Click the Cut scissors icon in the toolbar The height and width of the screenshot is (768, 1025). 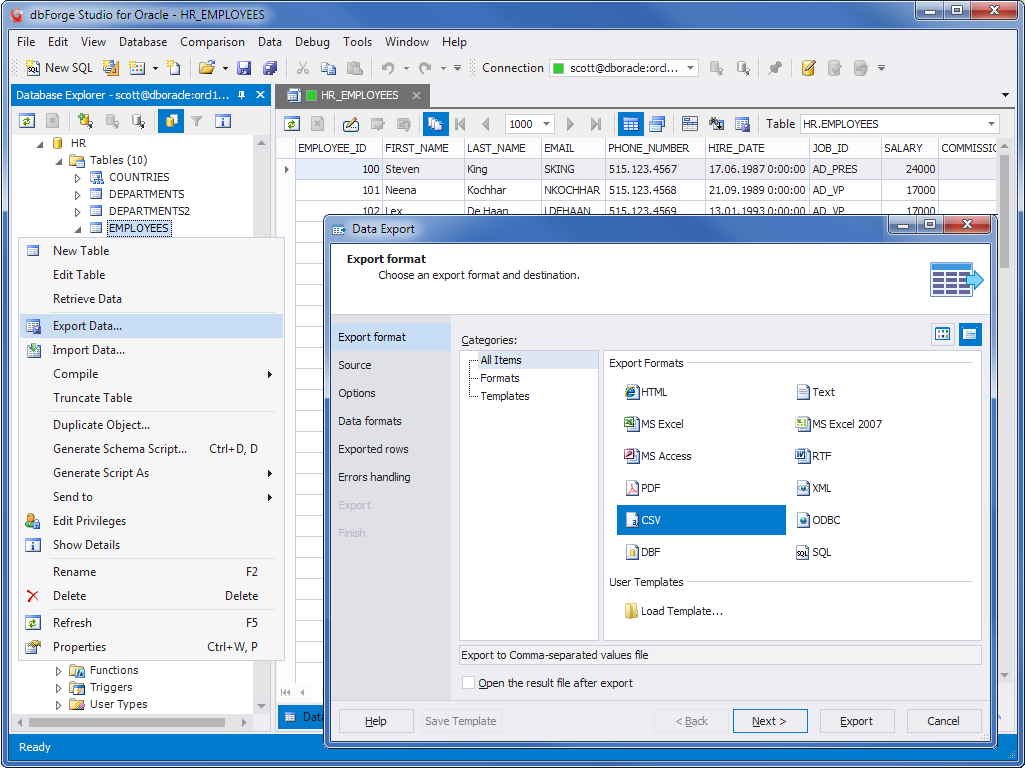tap(303, 68)
